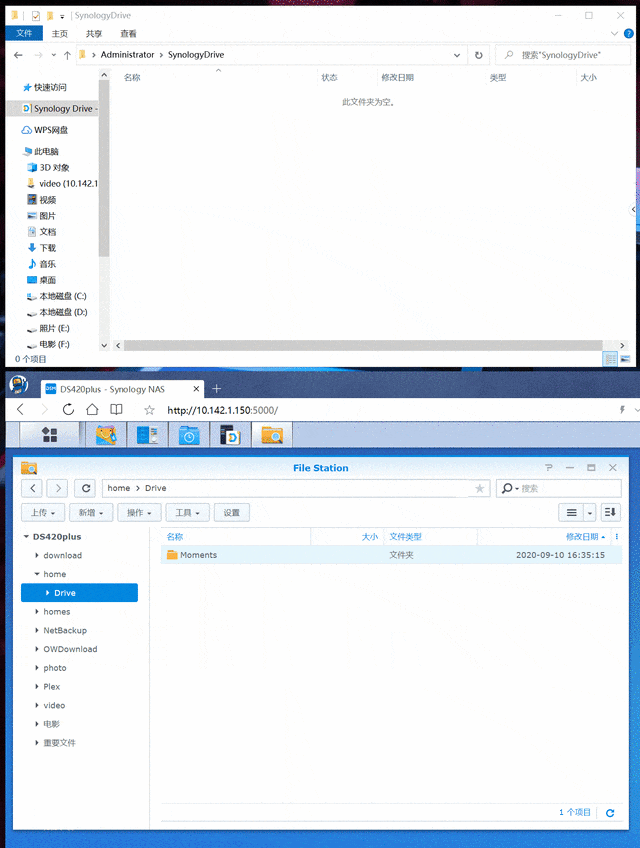Go forward in File Station
The width and height of the screenshot is (640, 848).
point(58,488)
